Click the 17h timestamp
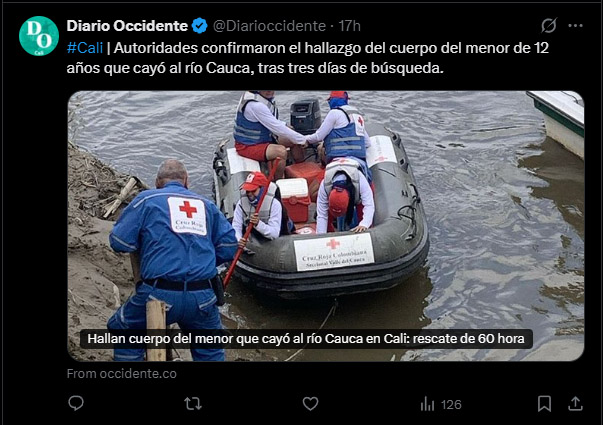The width and height of the screenshot is (603, 425). 349,26
